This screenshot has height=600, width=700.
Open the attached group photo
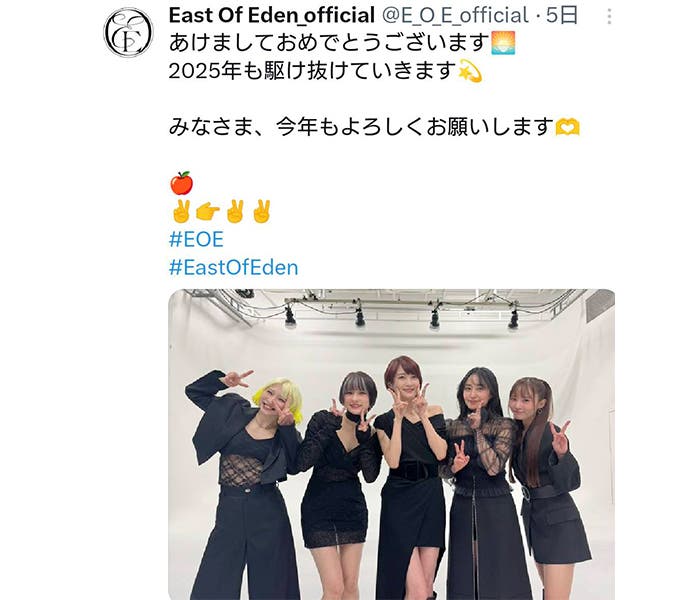click(x=392, y=444)
